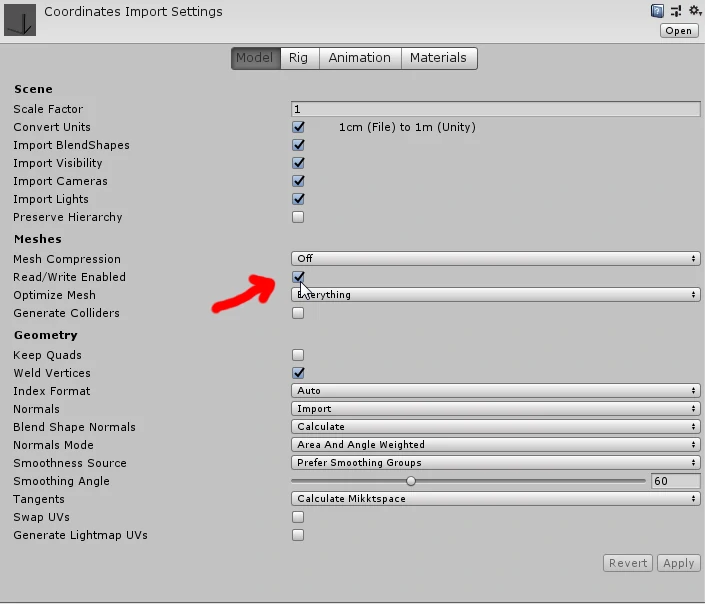The width and height of the screenshot is (706, 604).
Task: Open the Blend Shape Normals dropdown
Action: [495, 427]
